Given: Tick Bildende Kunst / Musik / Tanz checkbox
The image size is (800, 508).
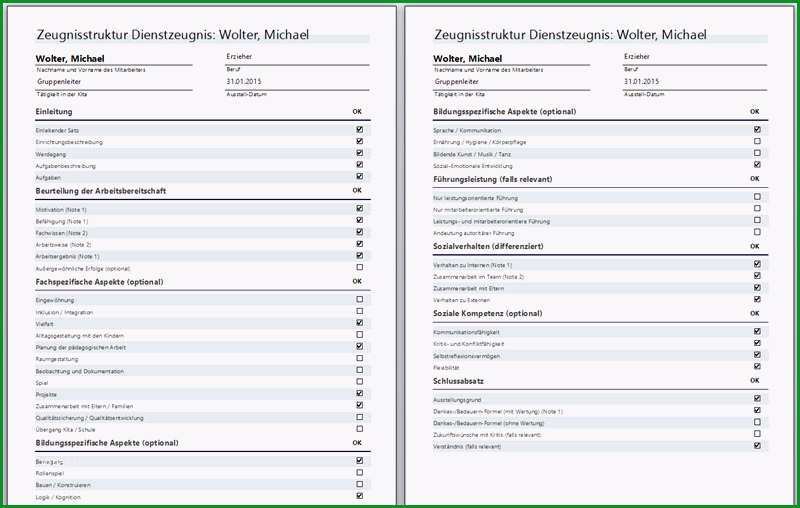Looking at the screenshot, I should tap(757, 153).
